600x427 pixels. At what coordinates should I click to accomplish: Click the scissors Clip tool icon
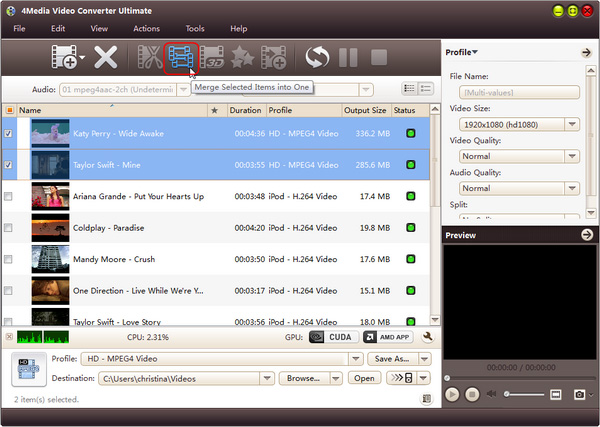(x=150, y=59)
